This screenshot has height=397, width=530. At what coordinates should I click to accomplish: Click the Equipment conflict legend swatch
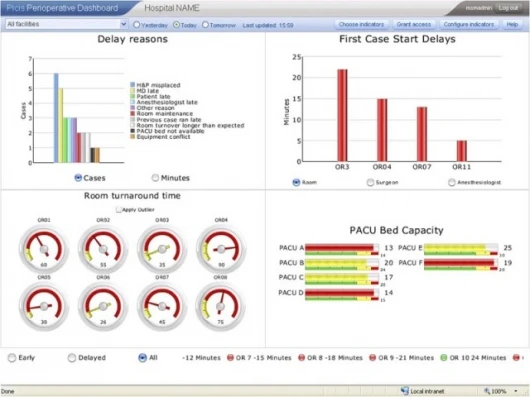(132, 137)
